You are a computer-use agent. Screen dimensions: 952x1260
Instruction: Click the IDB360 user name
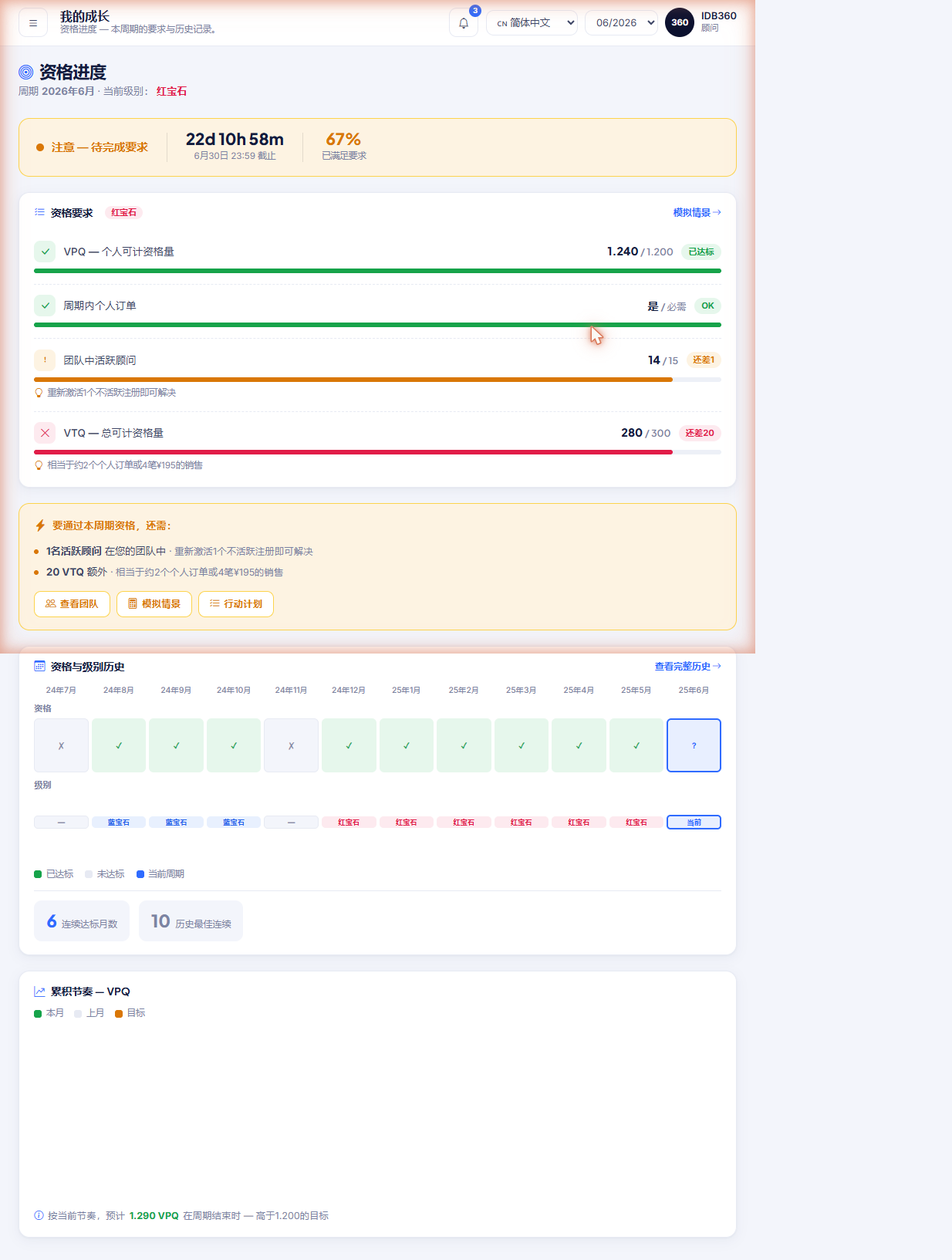coord(718,16)
